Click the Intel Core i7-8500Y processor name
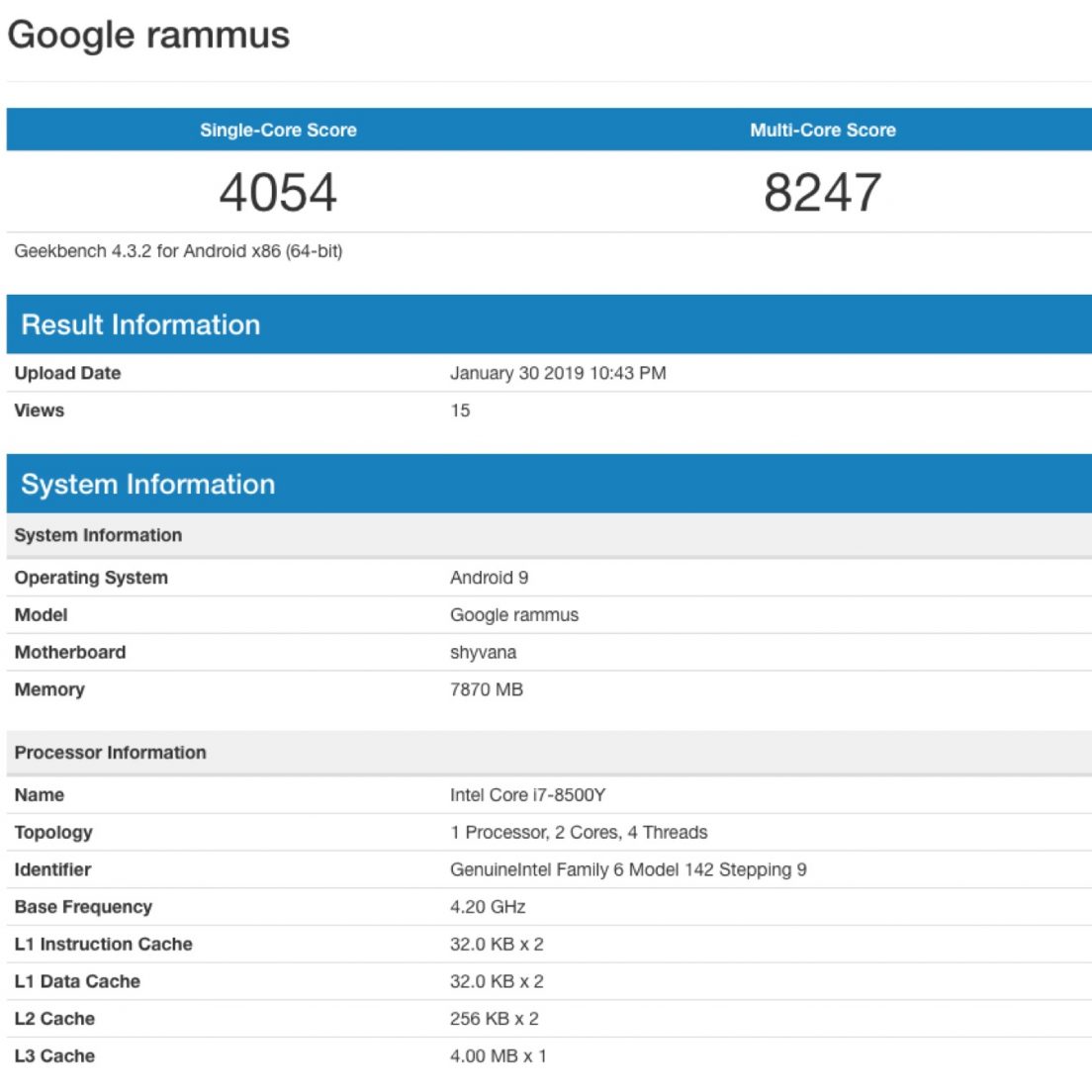 tap(527, 795)
